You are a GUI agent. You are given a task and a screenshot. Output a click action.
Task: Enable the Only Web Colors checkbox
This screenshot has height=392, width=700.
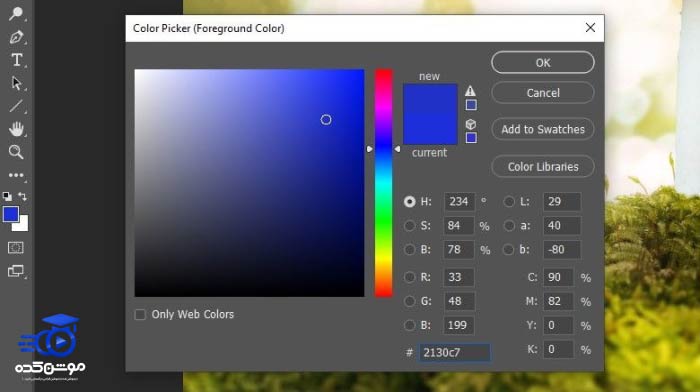pos(140,314)
